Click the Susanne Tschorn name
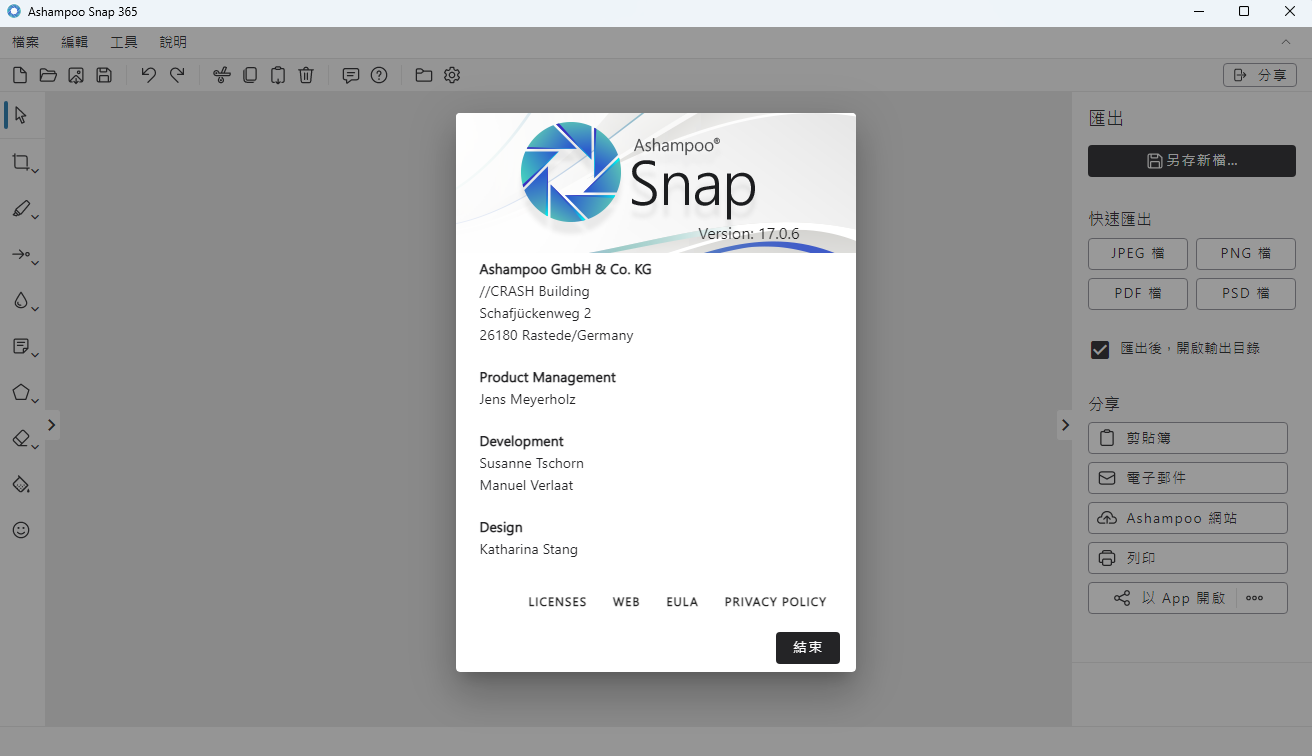 click(532, 464)
